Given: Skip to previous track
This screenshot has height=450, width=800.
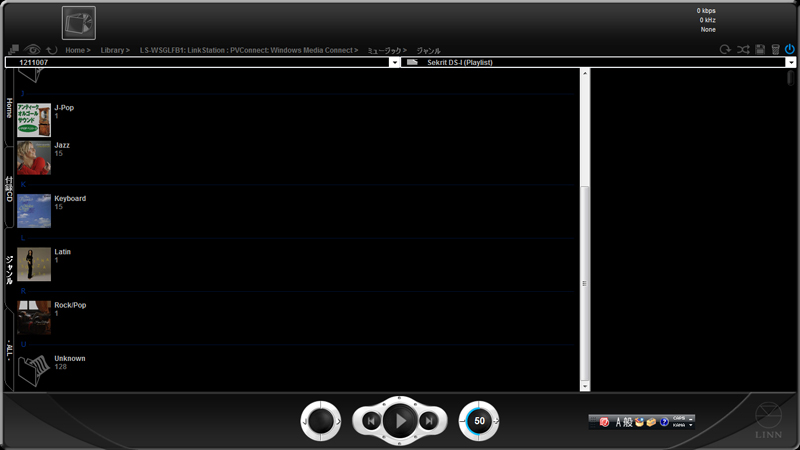Looking at the screenshot, I should [x=371, y=421].
